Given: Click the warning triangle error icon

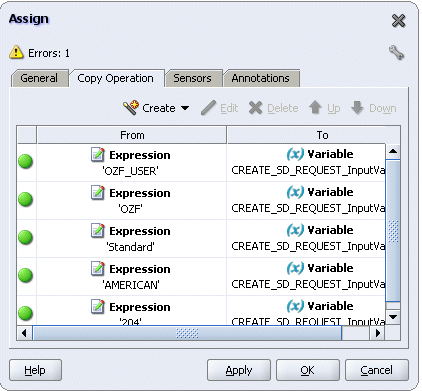Looking at the screenshot, I should click(16, 52).
